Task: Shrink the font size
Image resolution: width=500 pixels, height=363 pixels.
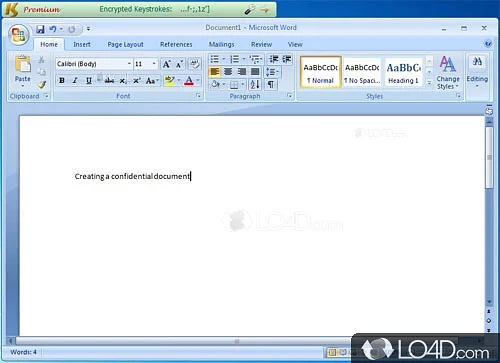Action: click(180, 64)
